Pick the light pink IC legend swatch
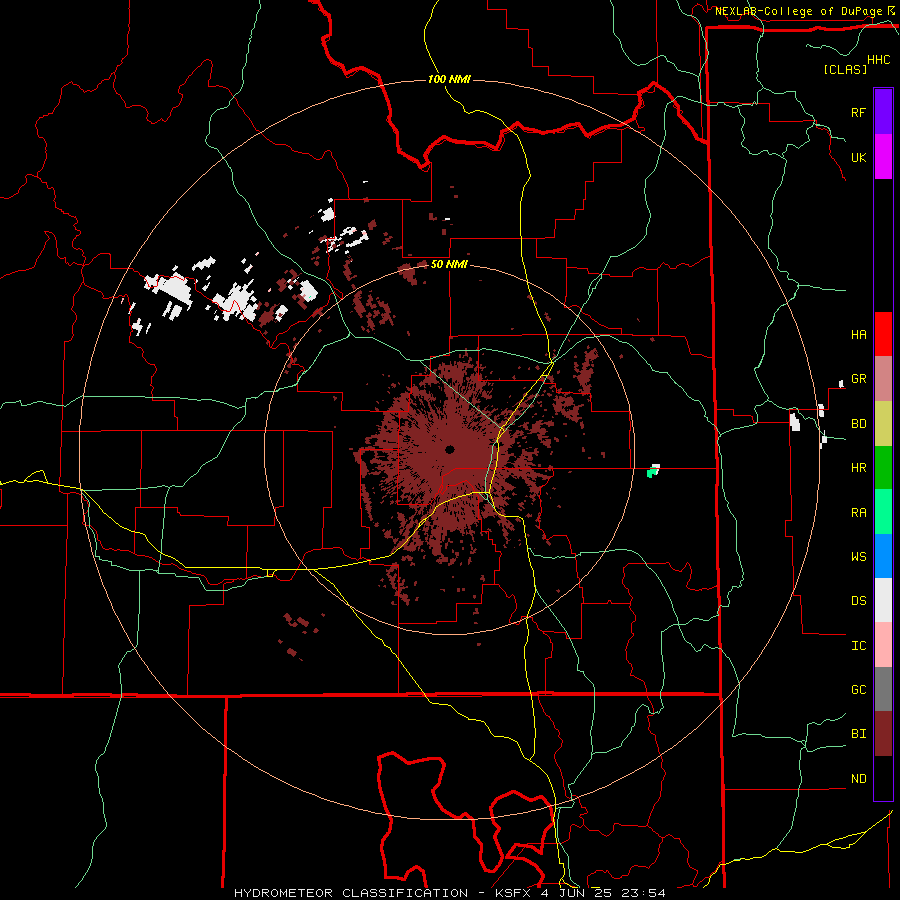The width and height of the screenshot is (900, 900). pos(883,645)
